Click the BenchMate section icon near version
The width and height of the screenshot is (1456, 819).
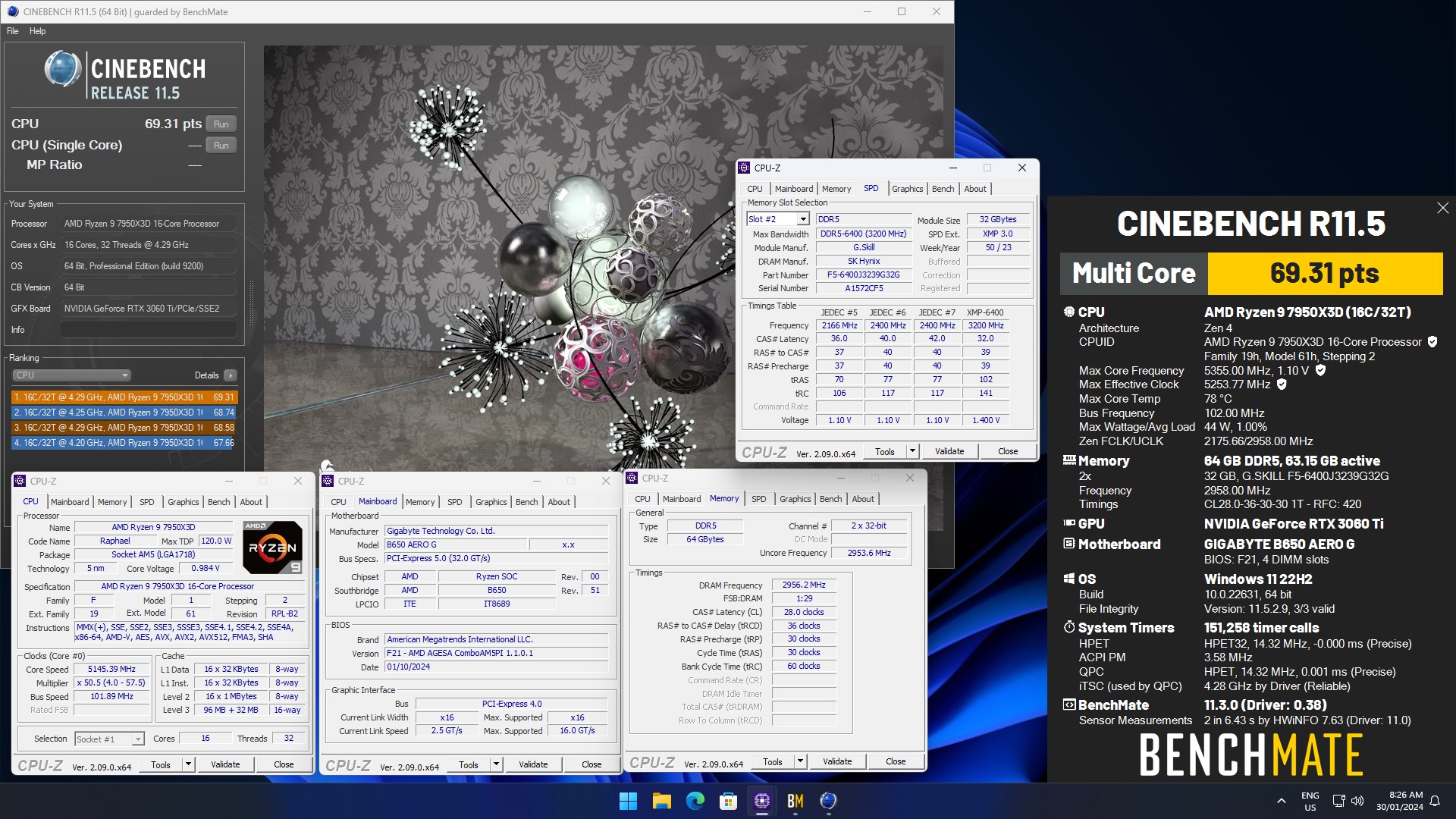1069,704
